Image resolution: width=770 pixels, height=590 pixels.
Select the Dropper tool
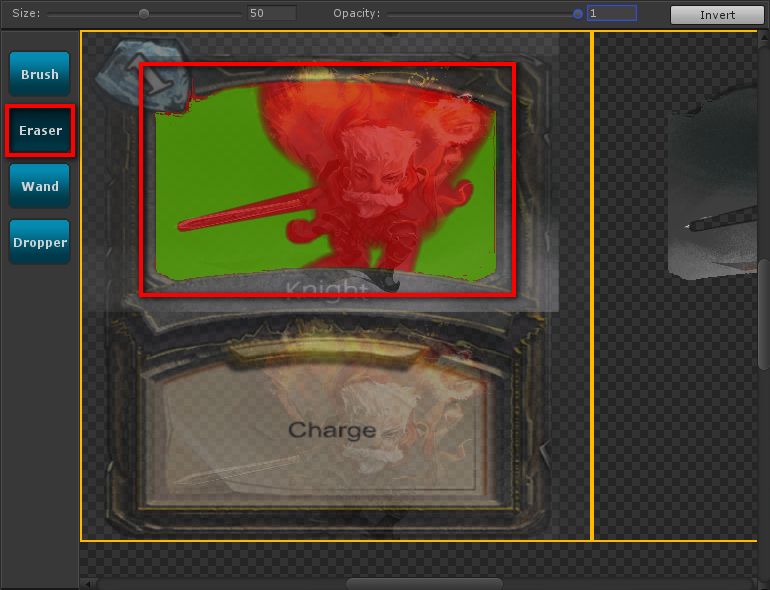40,242
